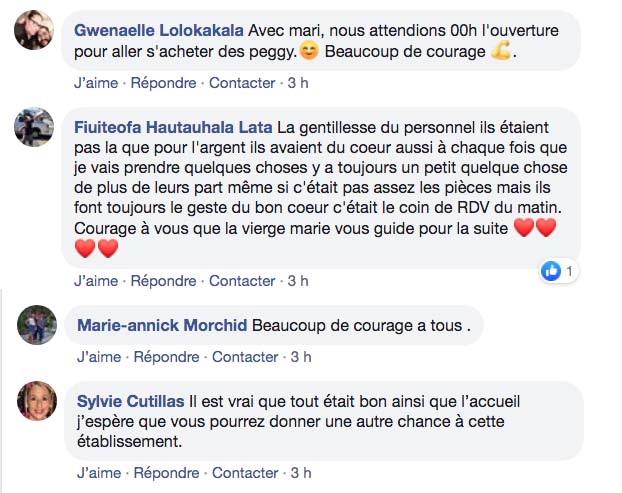Viewport: 622px width, 493px height.
Task: Like Gwenaelle's comment with J'aime
Action: (97, 83)
